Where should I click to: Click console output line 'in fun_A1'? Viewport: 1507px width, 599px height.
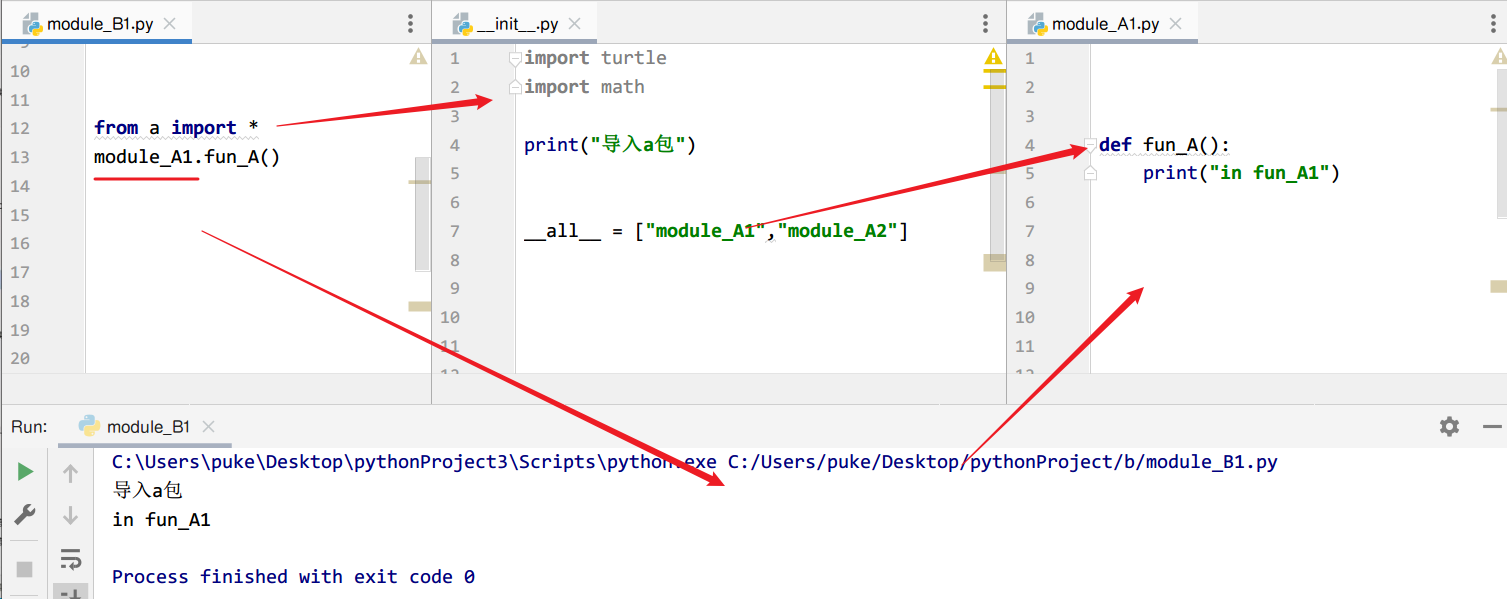(161, 520)
